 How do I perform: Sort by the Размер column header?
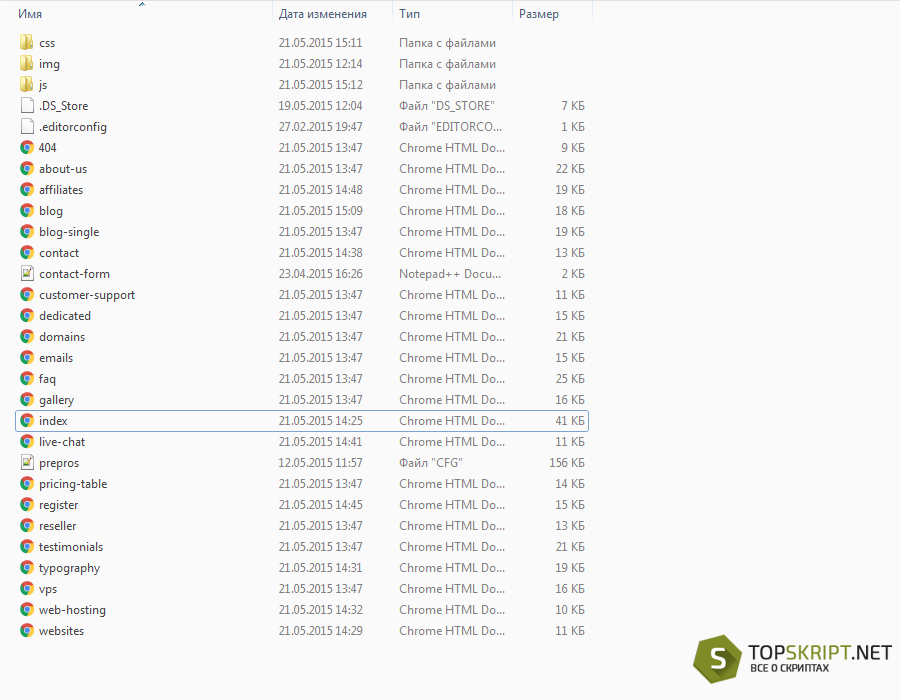coord(538,14)
